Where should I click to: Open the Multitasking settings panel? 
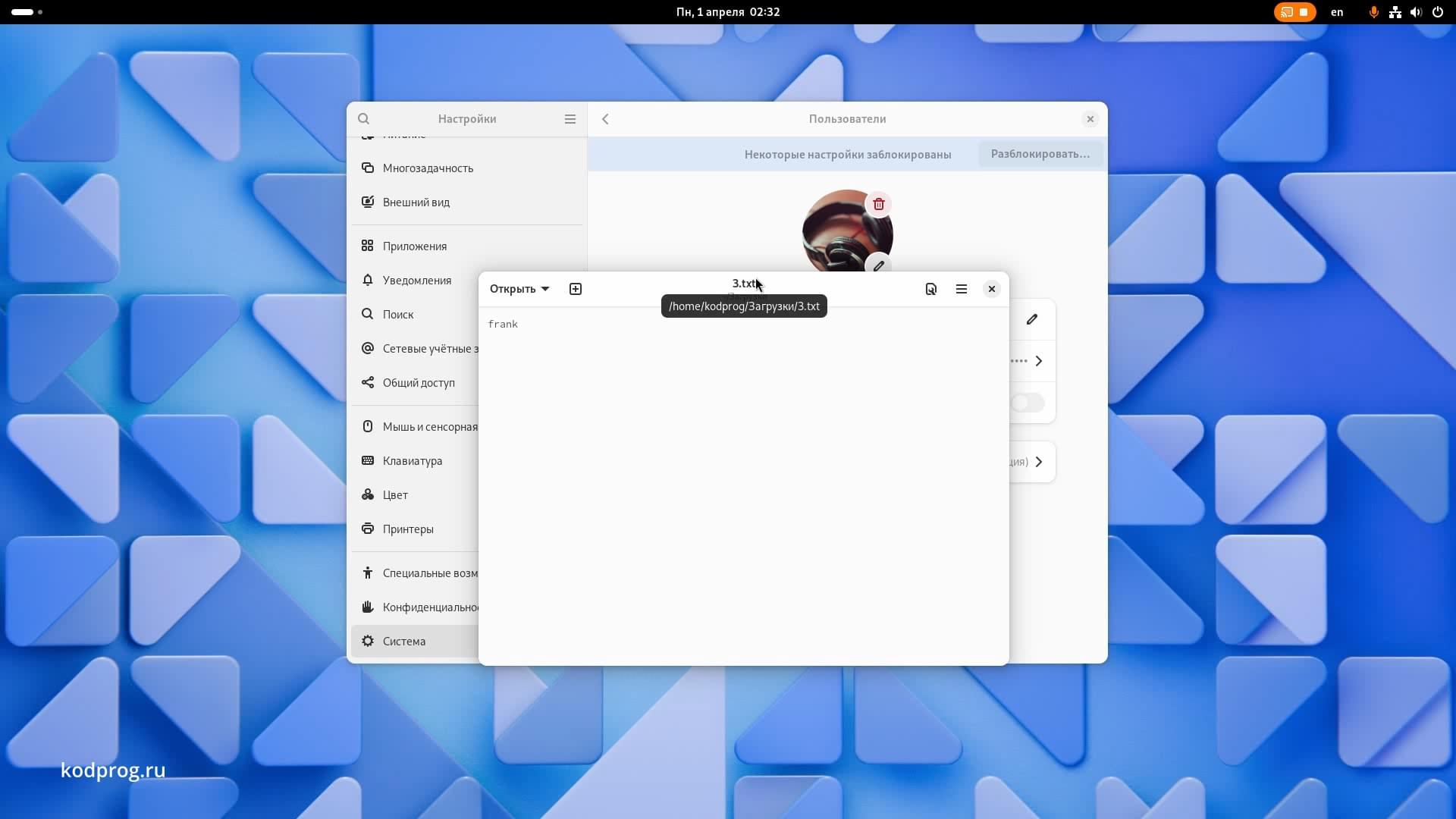pos(467,168)
